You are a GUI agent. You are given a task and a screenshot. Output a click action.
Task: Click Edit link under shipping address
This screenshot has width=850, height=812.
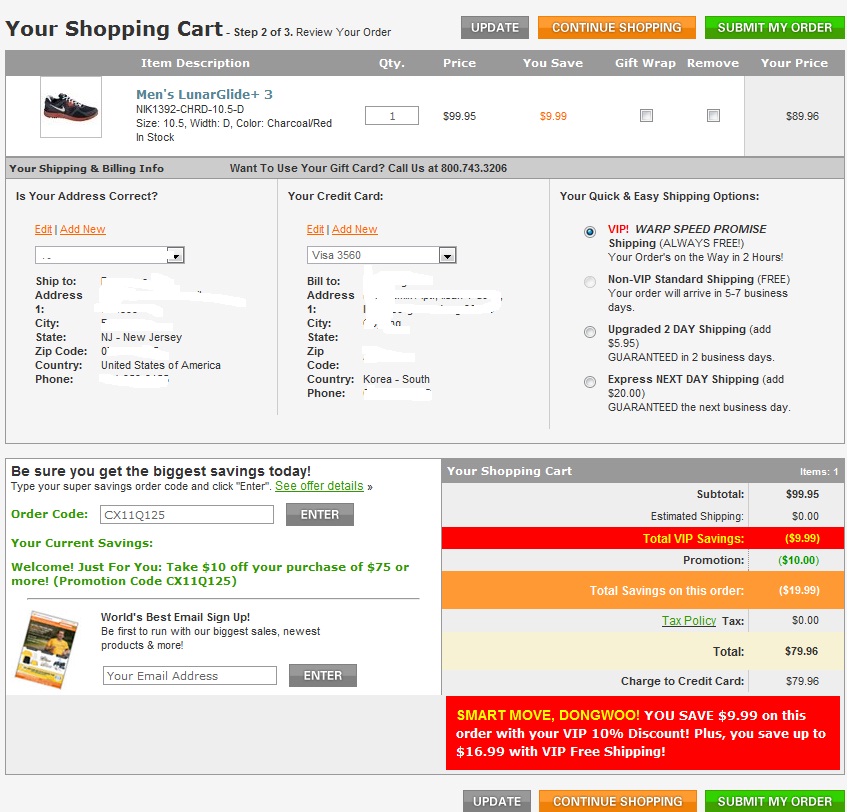[43, 229]
